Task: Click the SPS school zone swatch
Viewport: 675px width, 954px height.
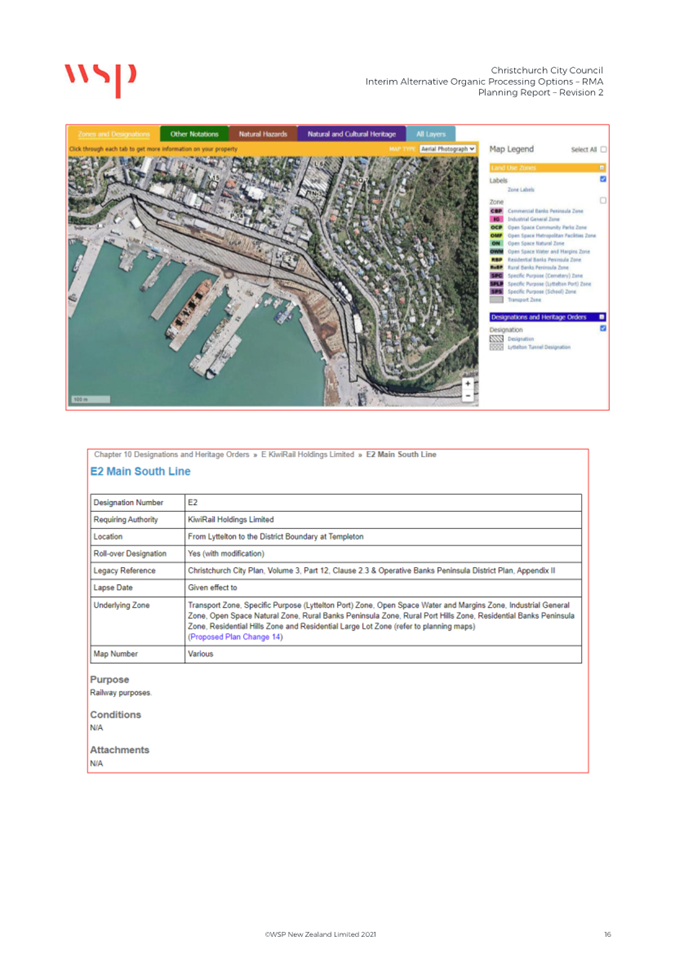Action: [497, 292]
